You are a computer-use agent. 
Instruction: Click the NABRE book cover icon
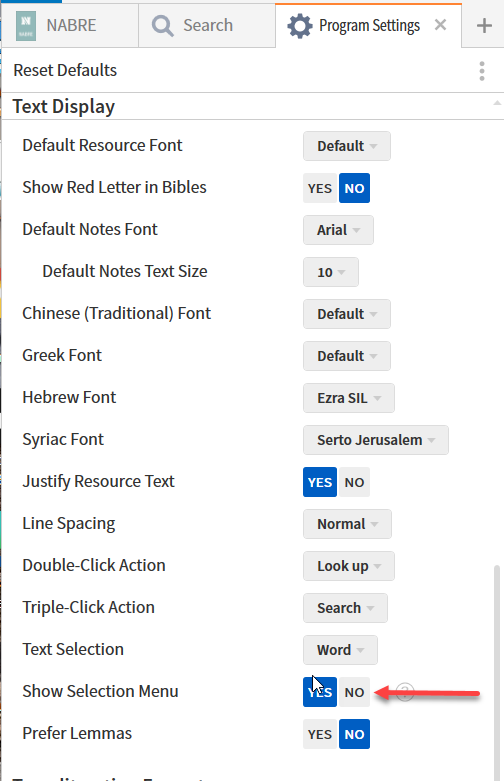(x=26, y=26)
